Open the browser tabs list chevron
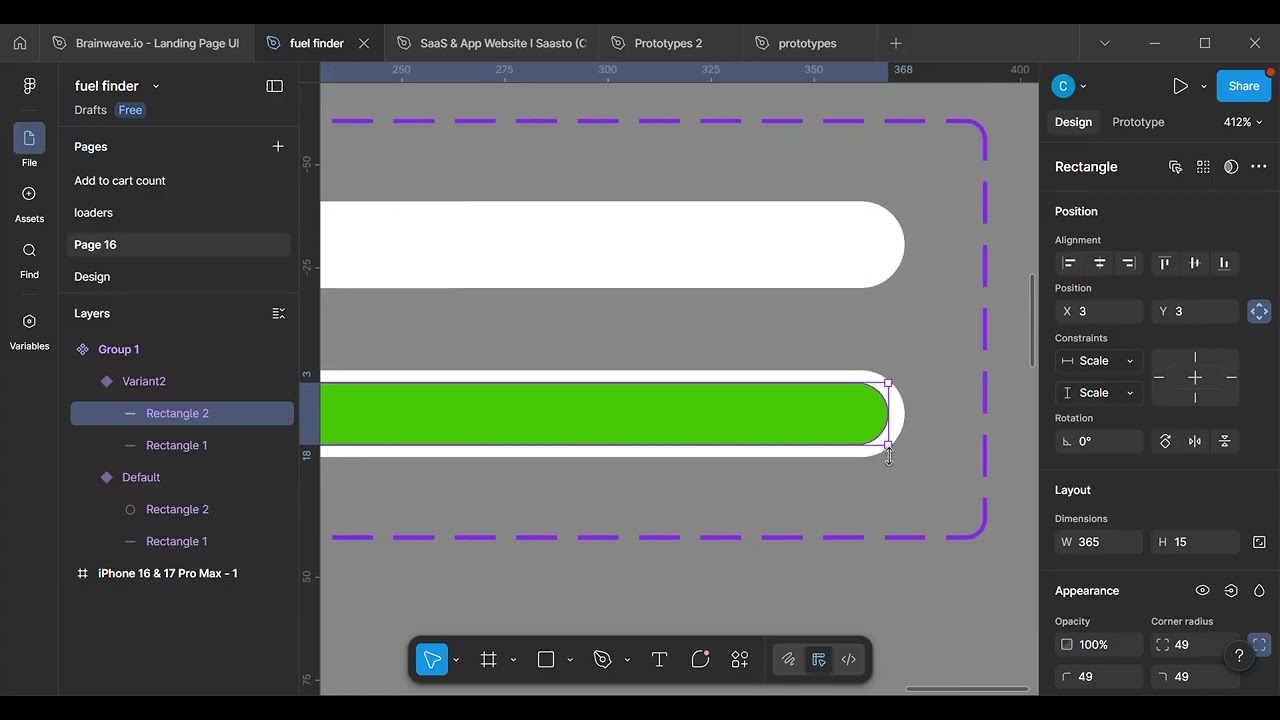Image resolution: width=1280 pixels, height=720 pixels. pyautogui.click(x=1104, y=43)
